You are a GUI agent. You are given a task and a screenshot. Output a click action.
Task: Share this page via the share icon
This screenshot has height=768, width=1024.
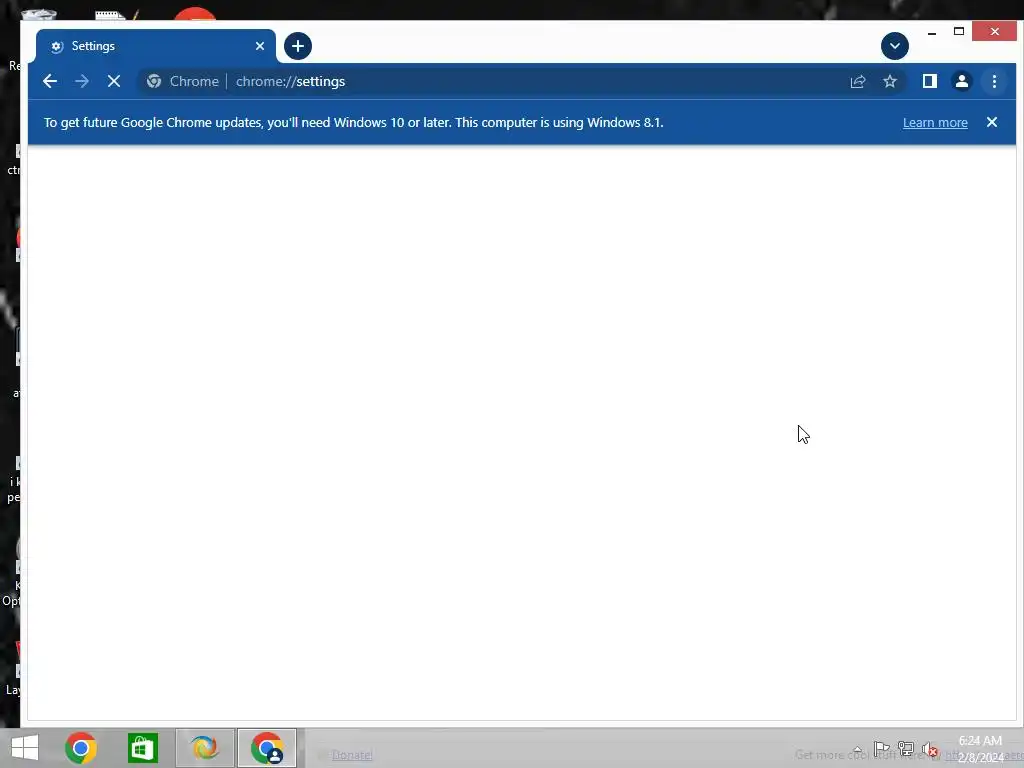[x=857, y=81]
